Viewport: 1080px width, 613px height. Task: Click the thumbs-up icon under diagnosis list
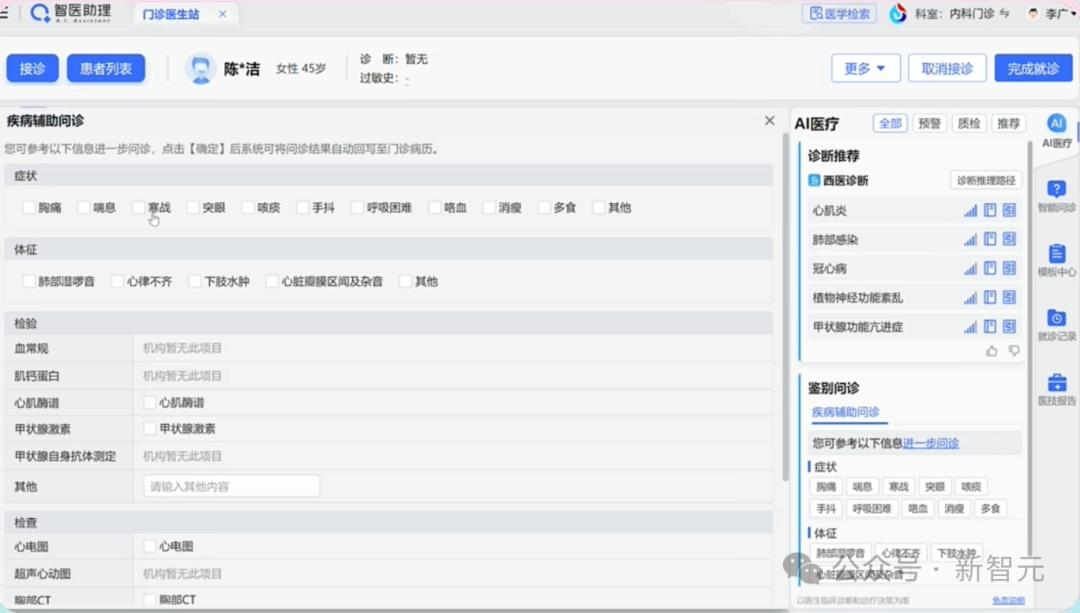coord(991,351)
